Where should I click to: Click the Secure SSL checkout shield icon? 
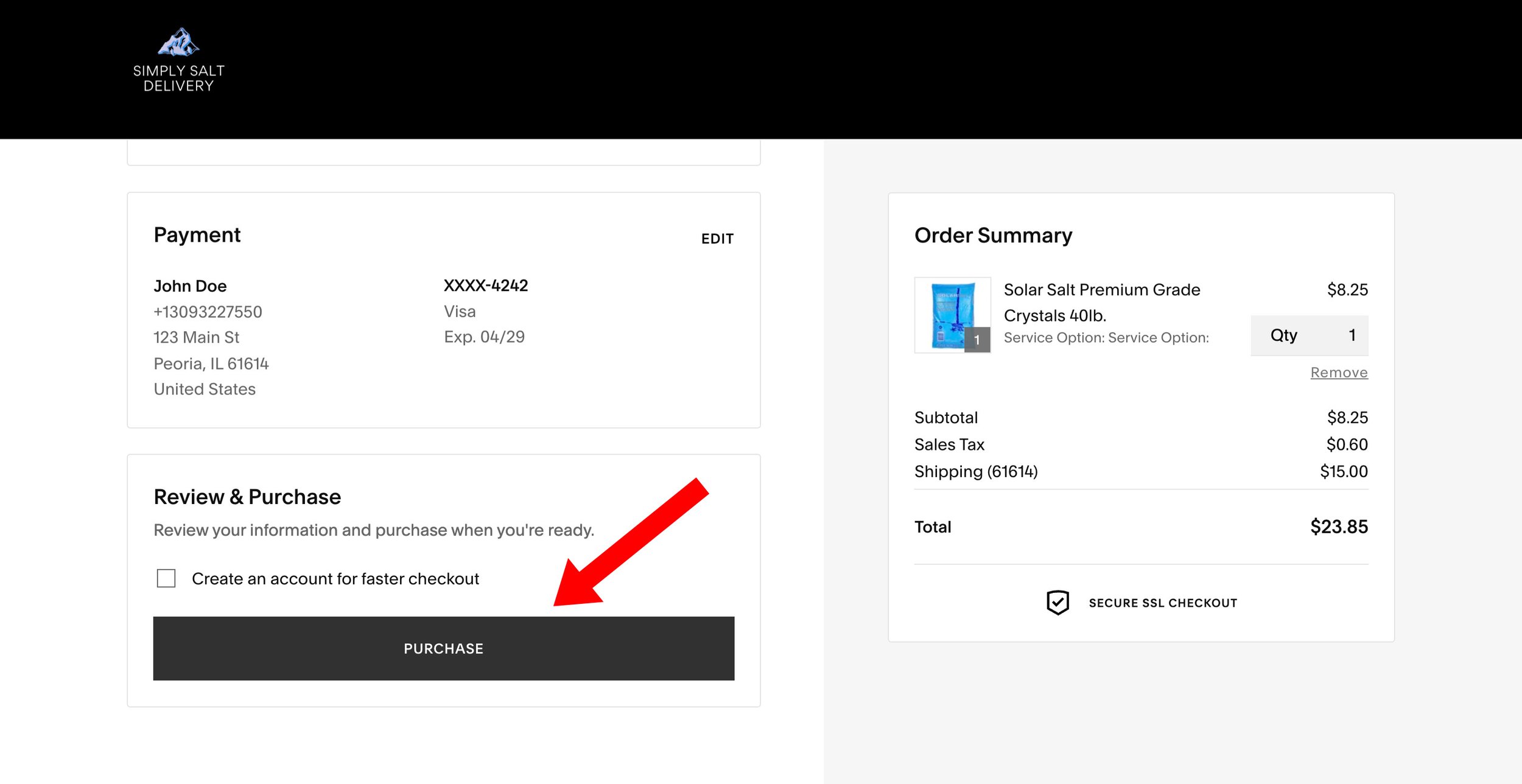click(x=1058, y=602)
